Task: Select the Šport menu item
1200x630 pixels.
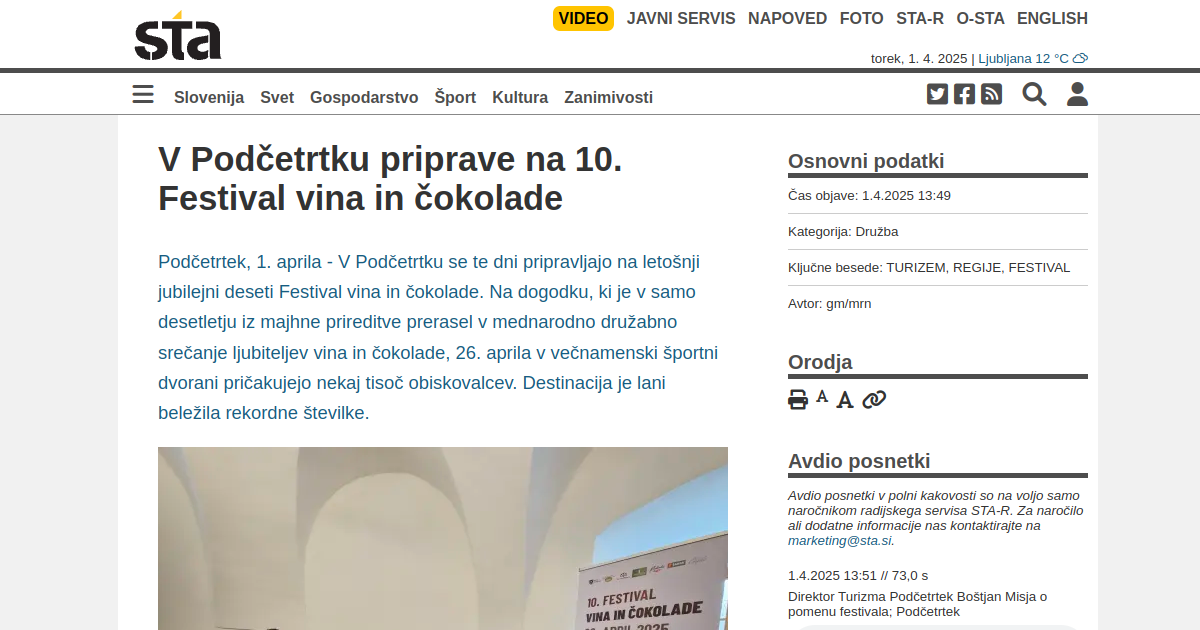Action: point(455,97)
